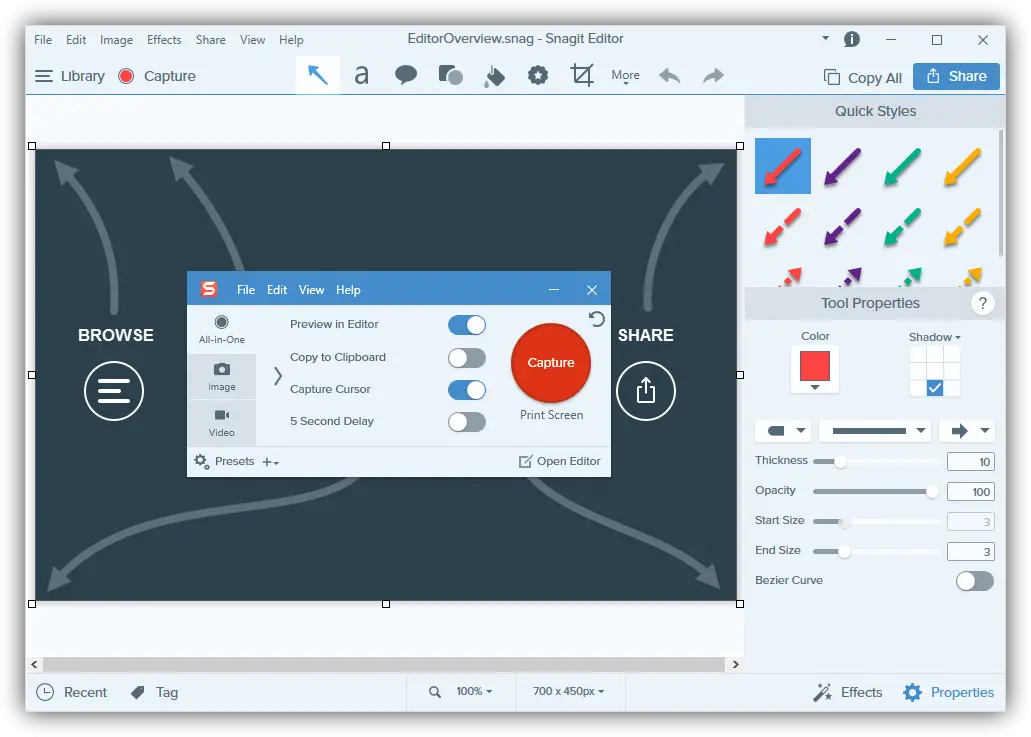Toggle Copy to Clipboard switch

tap(467, 358)
